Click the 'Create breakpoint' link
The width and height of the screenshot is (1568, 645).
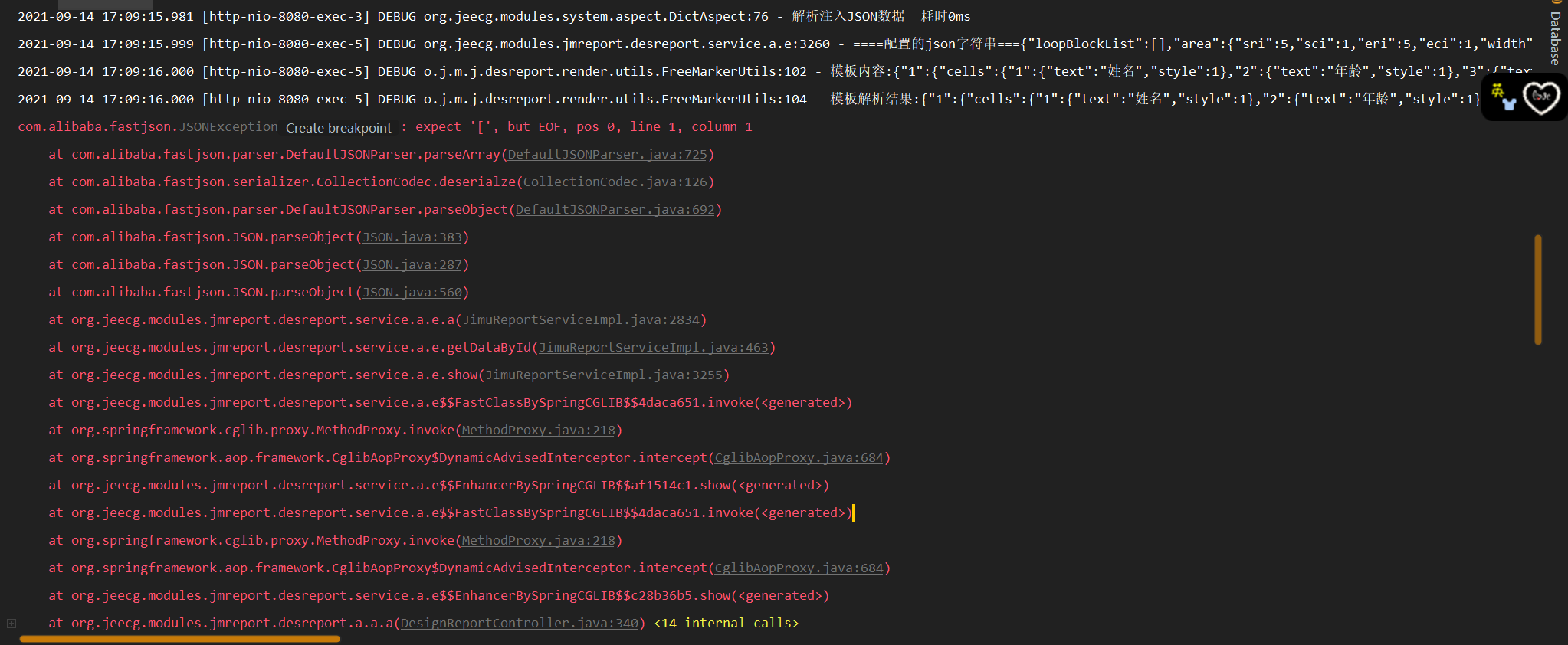(339, 128)
